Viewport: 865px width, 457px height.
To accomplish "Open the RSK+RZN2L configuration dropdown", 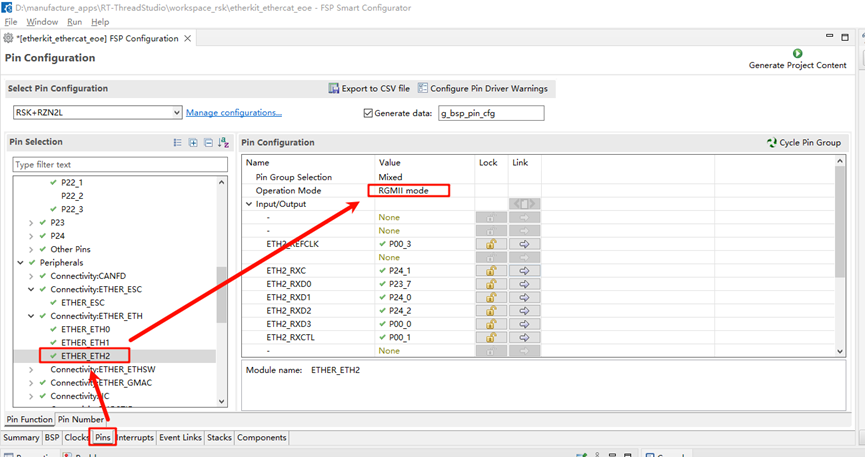I will [x=177, y=113].
